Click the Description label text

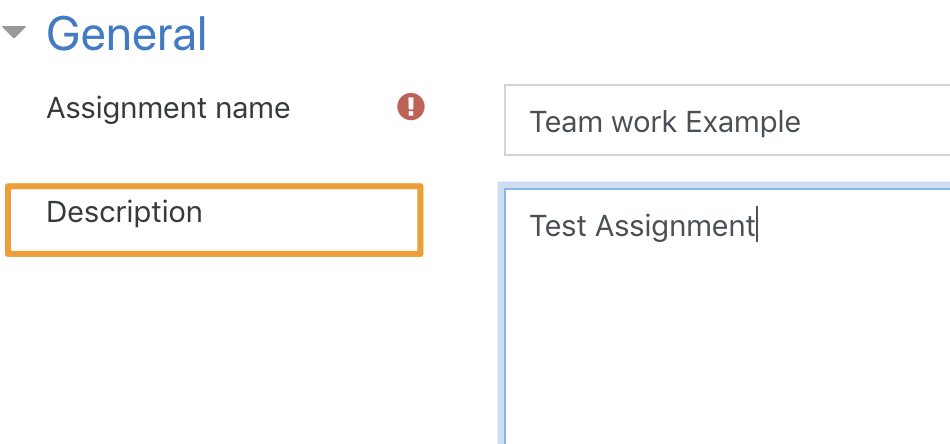point(124,213)
